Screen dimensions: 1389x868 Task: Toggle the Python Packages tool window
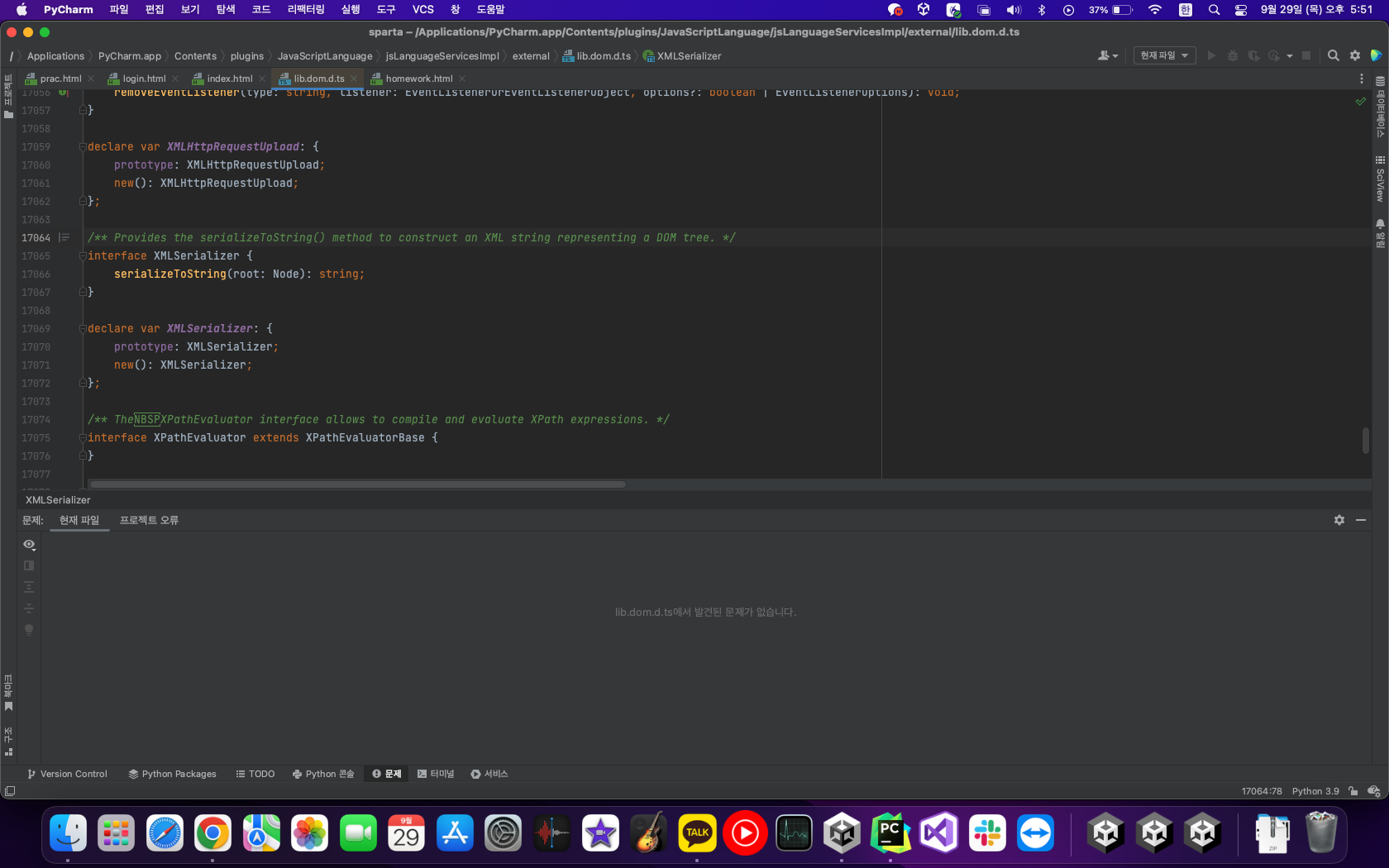click(x=172, y=774)
